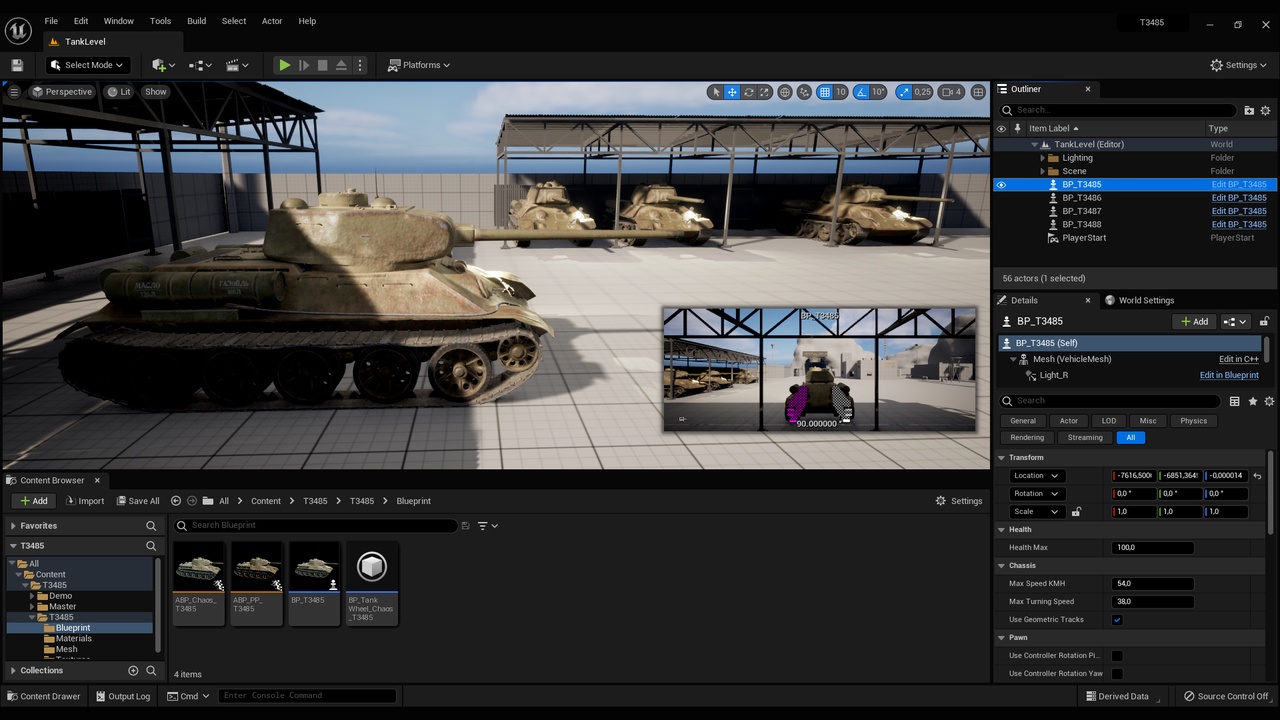This screenshot has height=720, width=1280.
Task: Toggle the Scale lock ratio icon
Action: point(1076,512)
